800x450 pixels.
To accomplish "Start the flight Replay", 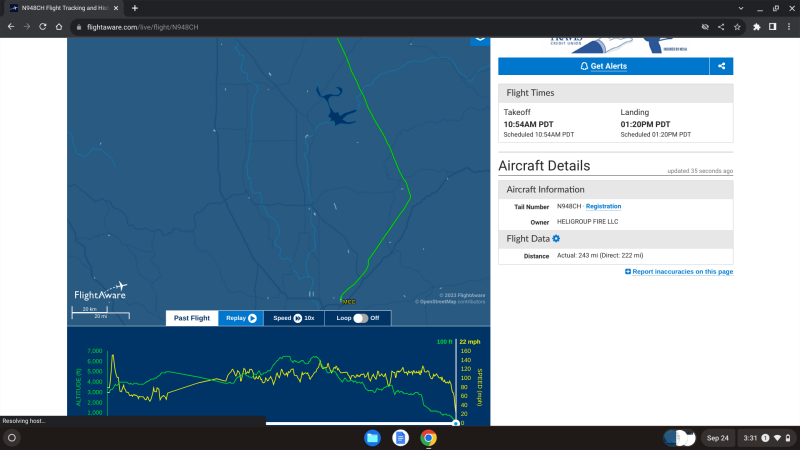I will pos(241,318).
